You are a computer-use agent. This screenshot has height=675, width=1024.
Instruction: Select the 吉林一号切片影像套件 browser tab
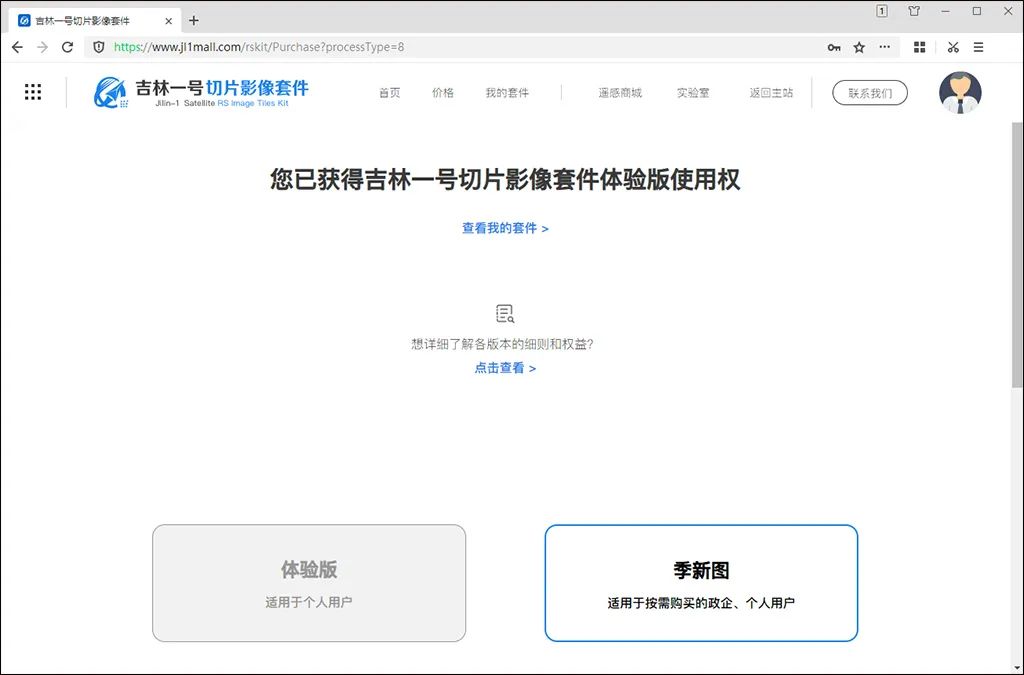tap(95, 21)
